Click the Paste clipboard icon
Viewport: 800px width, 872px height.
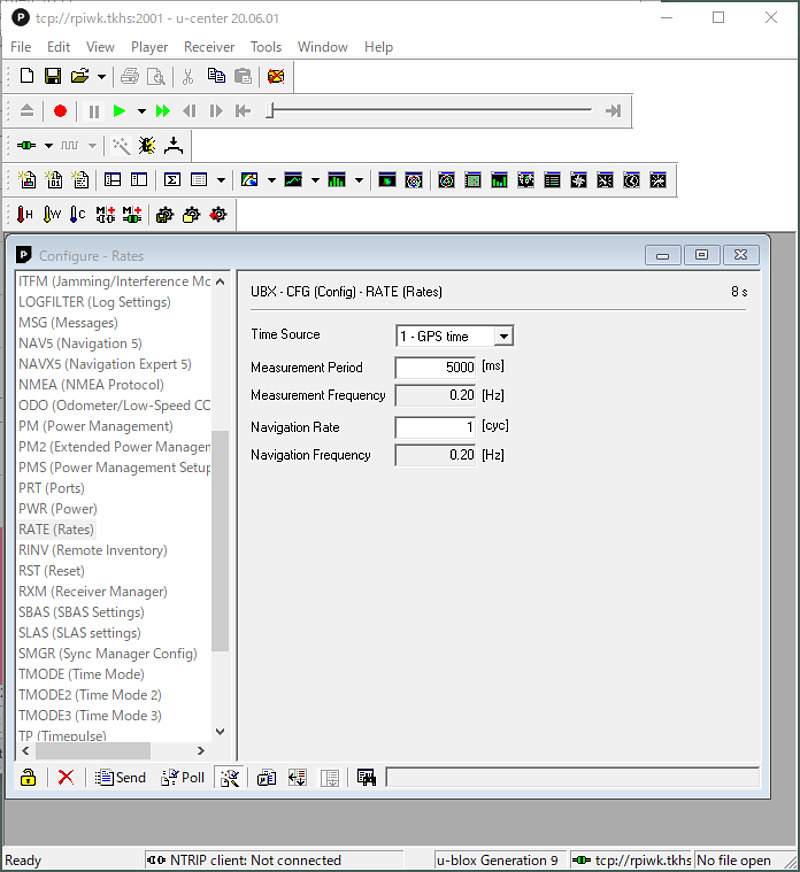(242, 76)
